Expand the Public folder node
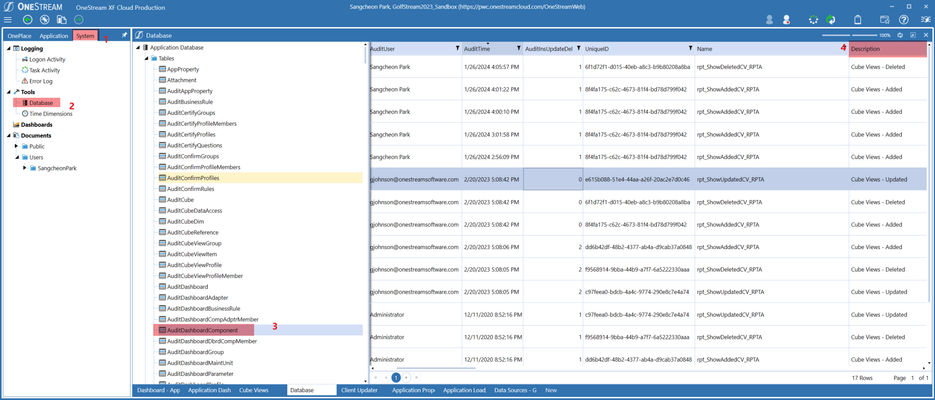The width and height of the screenshot is (935, 400). click(17, 146)
